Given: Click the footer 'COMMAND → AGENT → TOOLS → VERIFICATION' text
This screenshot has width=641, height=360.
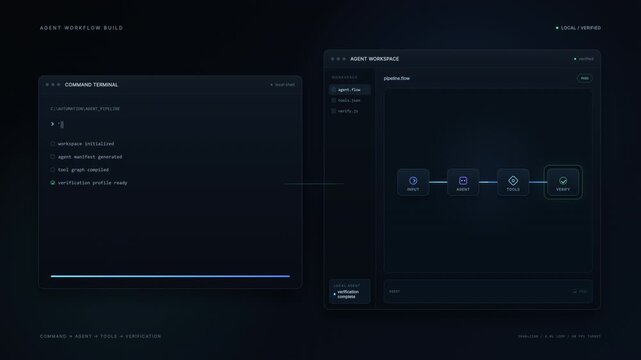Looking at the screenshot, I should click(101, 336).
